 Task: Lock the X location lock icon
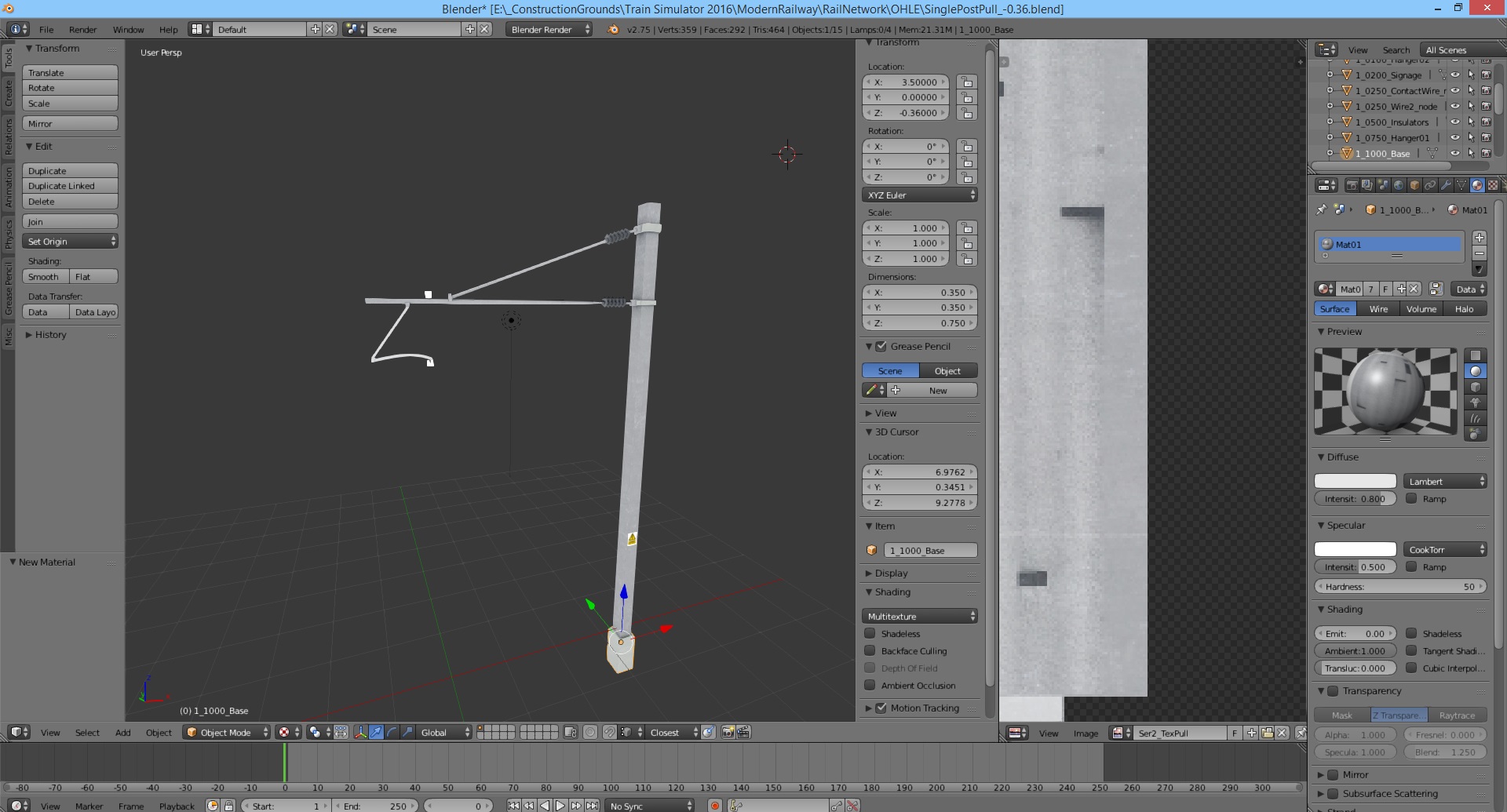coord(967,82)
